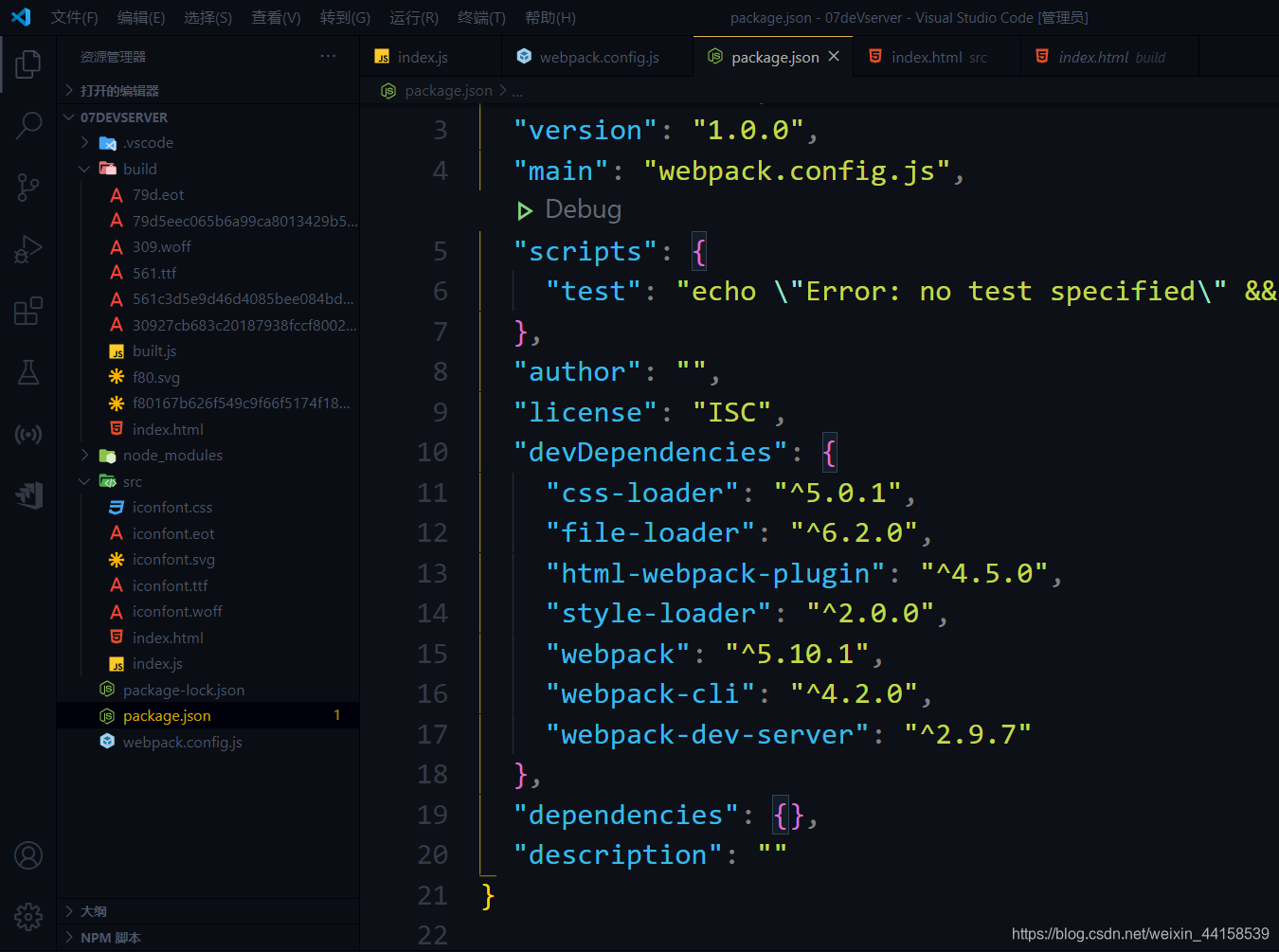Open 30927cb683c20187938fccf8002... font file

click(x=208, y=325)
